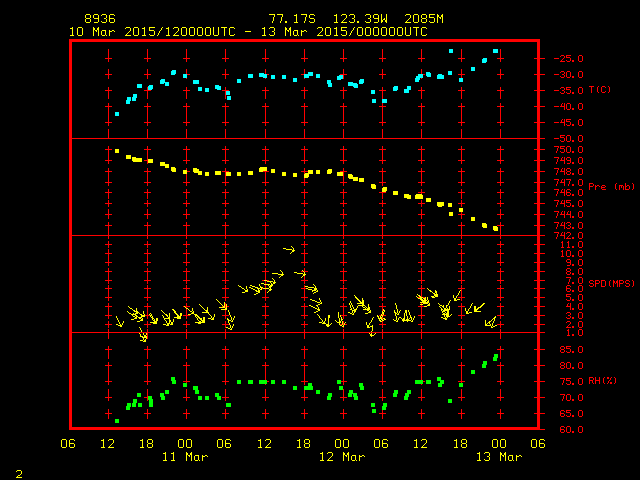Click end time 13 Mar 2015/000000UTC
640x480 pixels.
344,32
